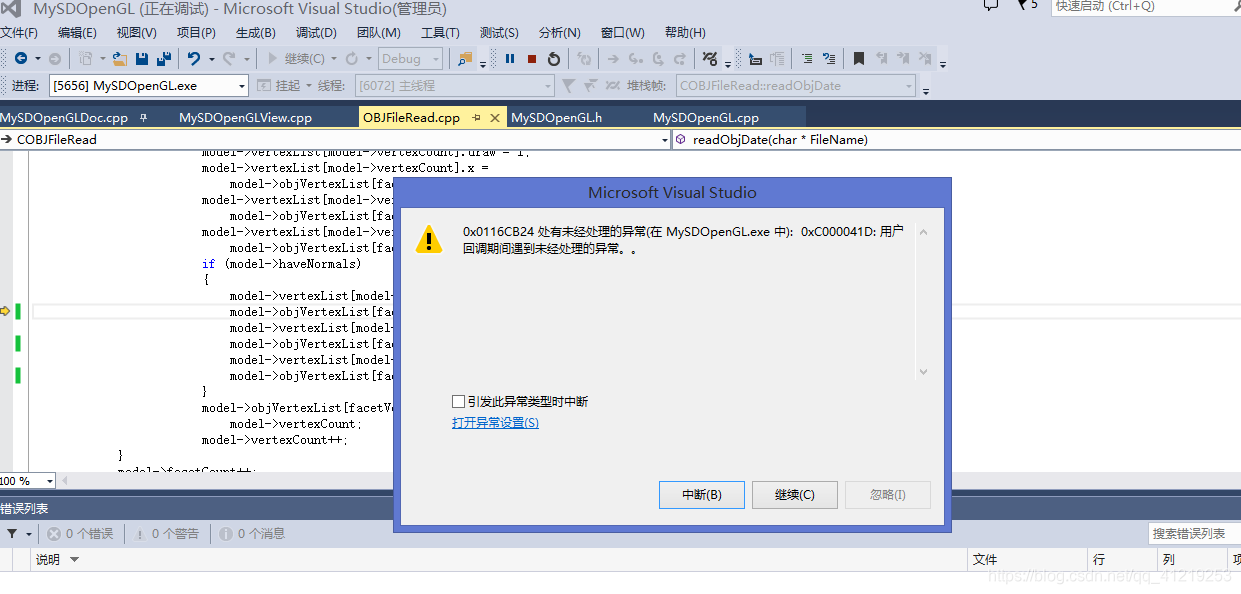Viewport: 1241px width, 594px height.
Task: Click the exception message scrollbar up arrow
Action: click(923, 232)
